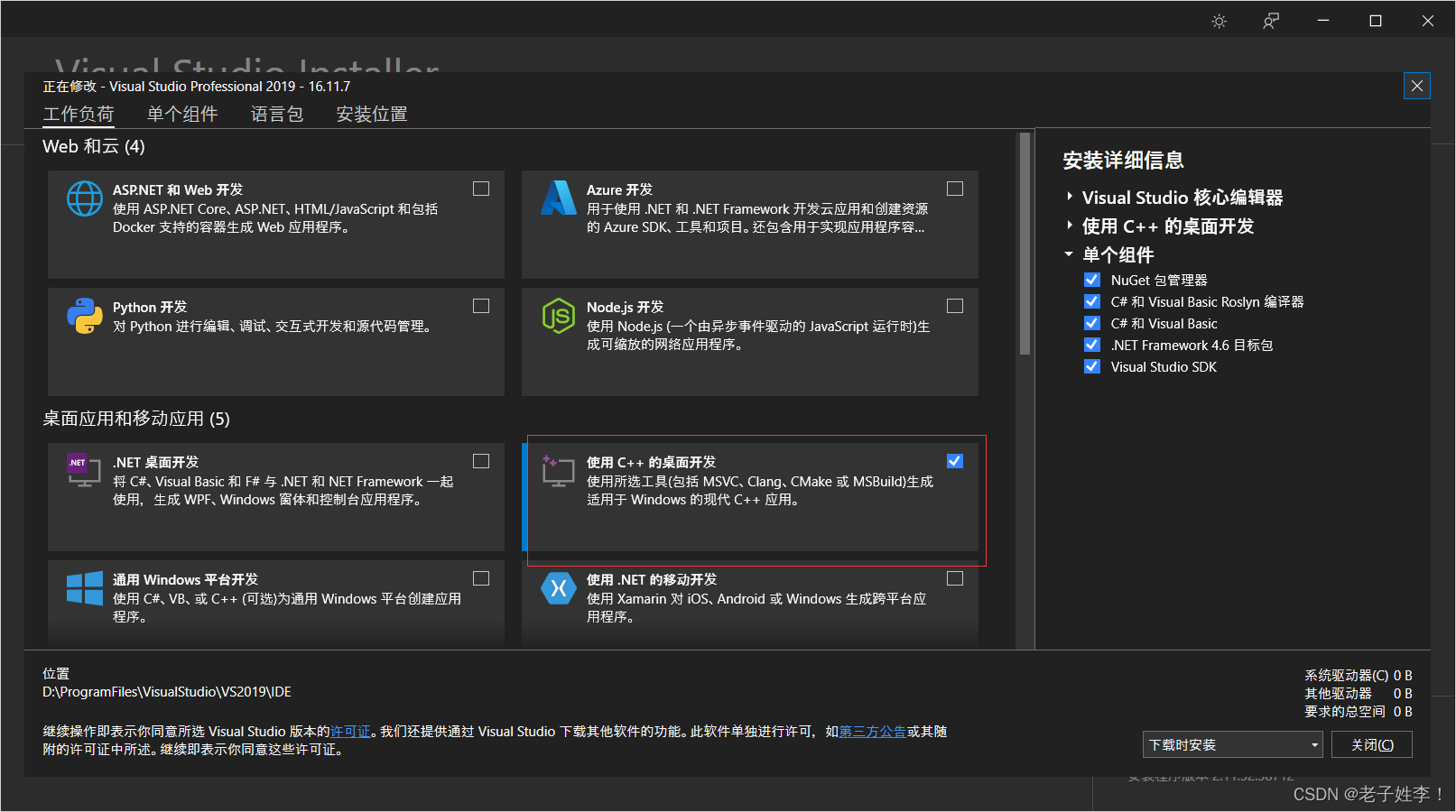Viewport: 1456px width, 812px height.
Task: Click the 要求的总空间 total space entry
Action: pyautogui.click(x=1359, y=712)
